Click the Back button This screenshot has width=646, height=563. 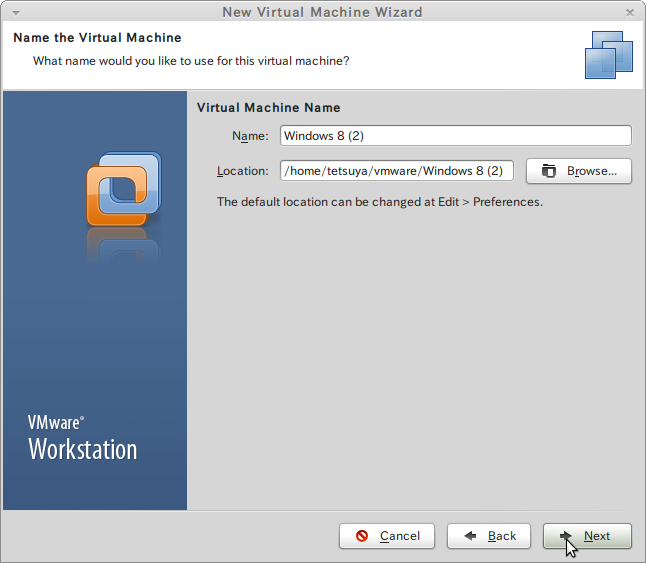489,536
